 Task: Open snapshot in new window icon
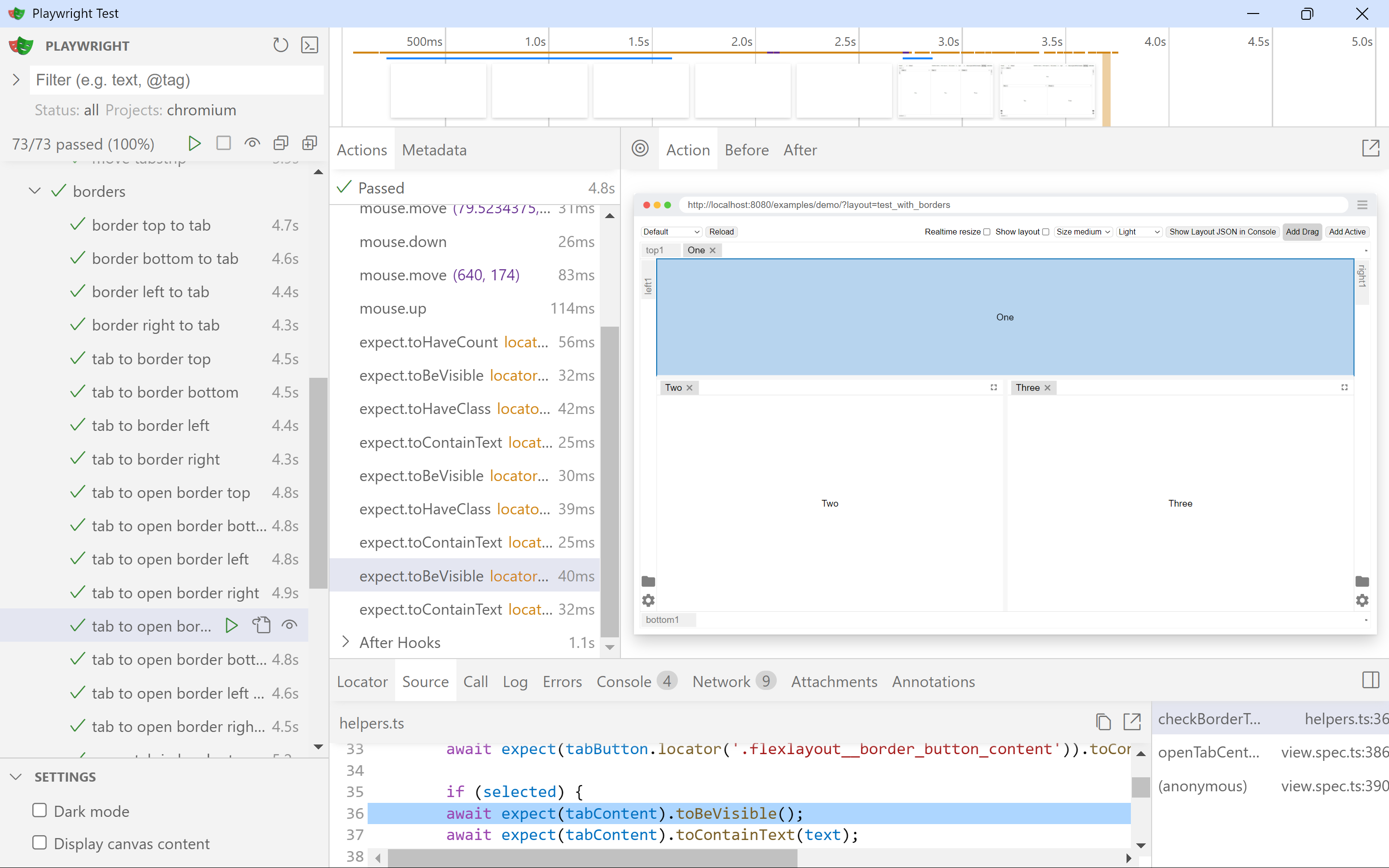(x=1370, y=149)
